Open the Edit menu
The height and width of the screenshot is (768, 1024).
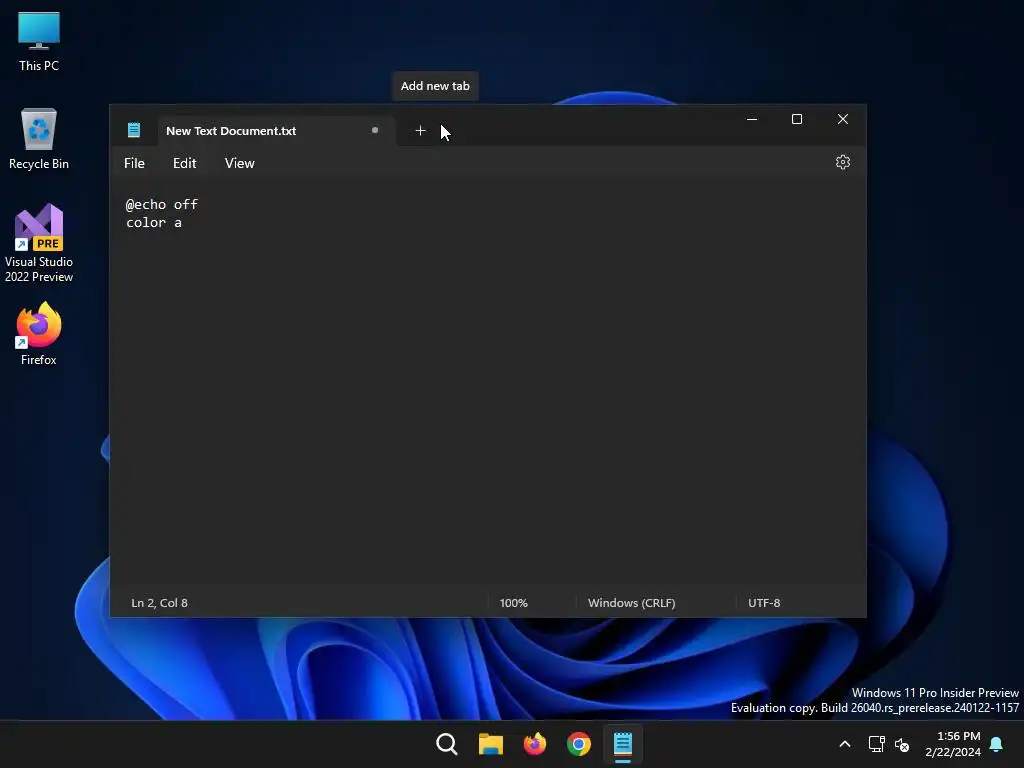click(184, 163)
